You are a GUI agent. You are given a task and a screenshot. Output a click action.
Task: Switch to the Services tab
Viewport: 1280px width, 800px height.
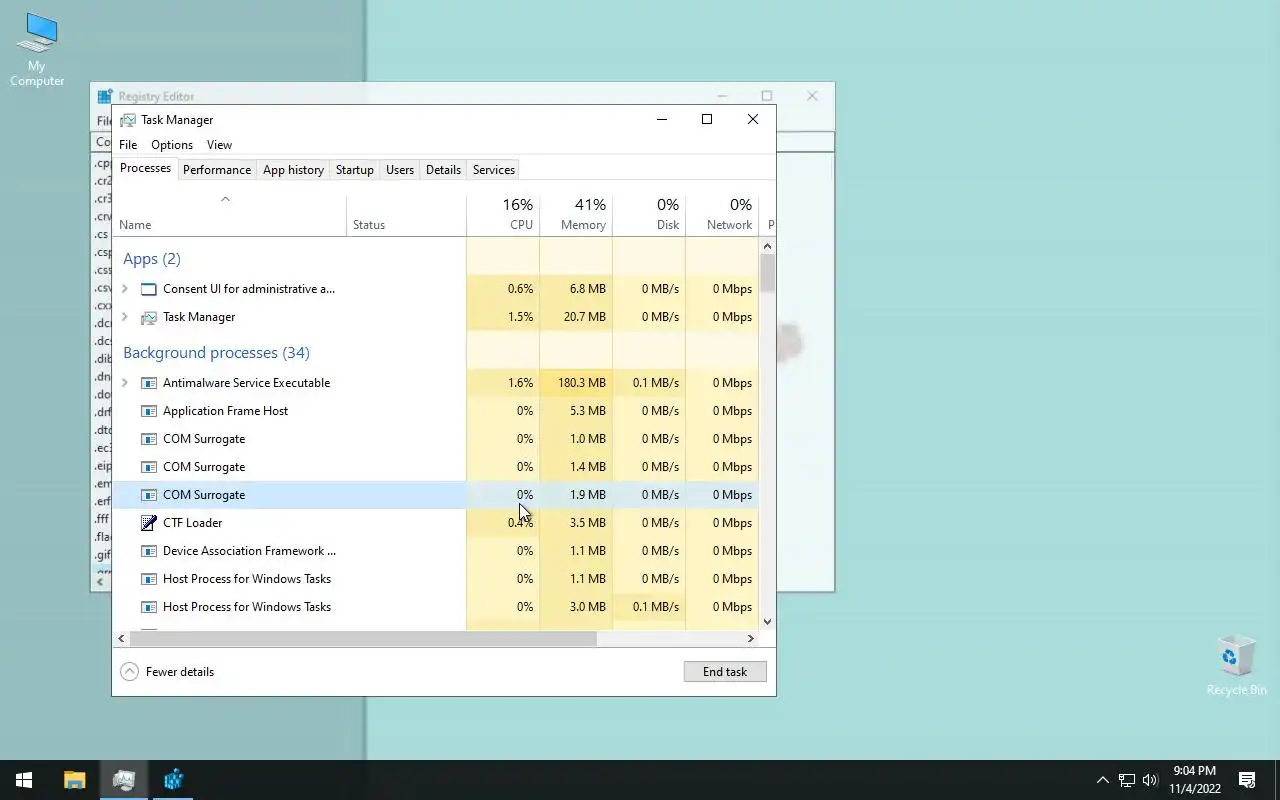click(494, 170)
